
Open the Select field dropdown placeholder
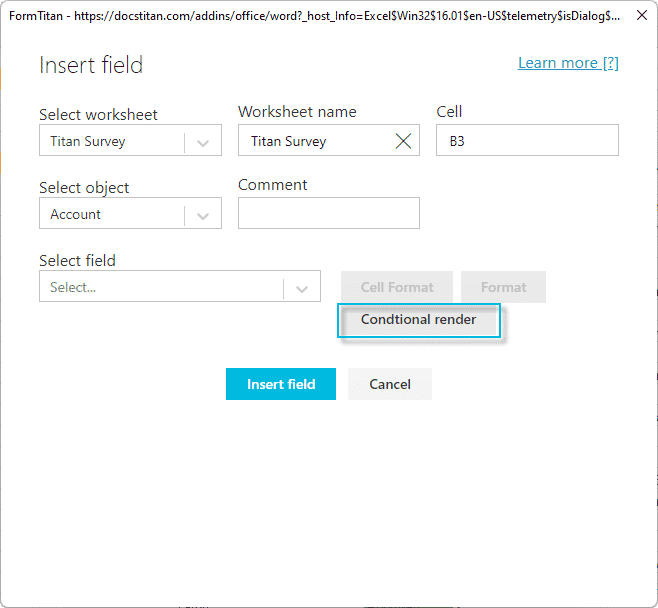[x=160, y=287]
